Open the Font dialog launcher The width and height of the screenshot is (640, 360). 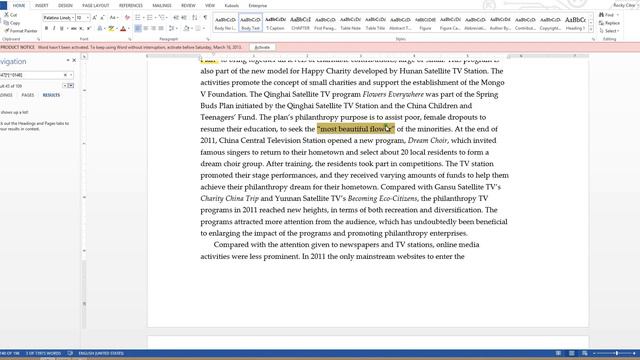click(x=130, y=39)
